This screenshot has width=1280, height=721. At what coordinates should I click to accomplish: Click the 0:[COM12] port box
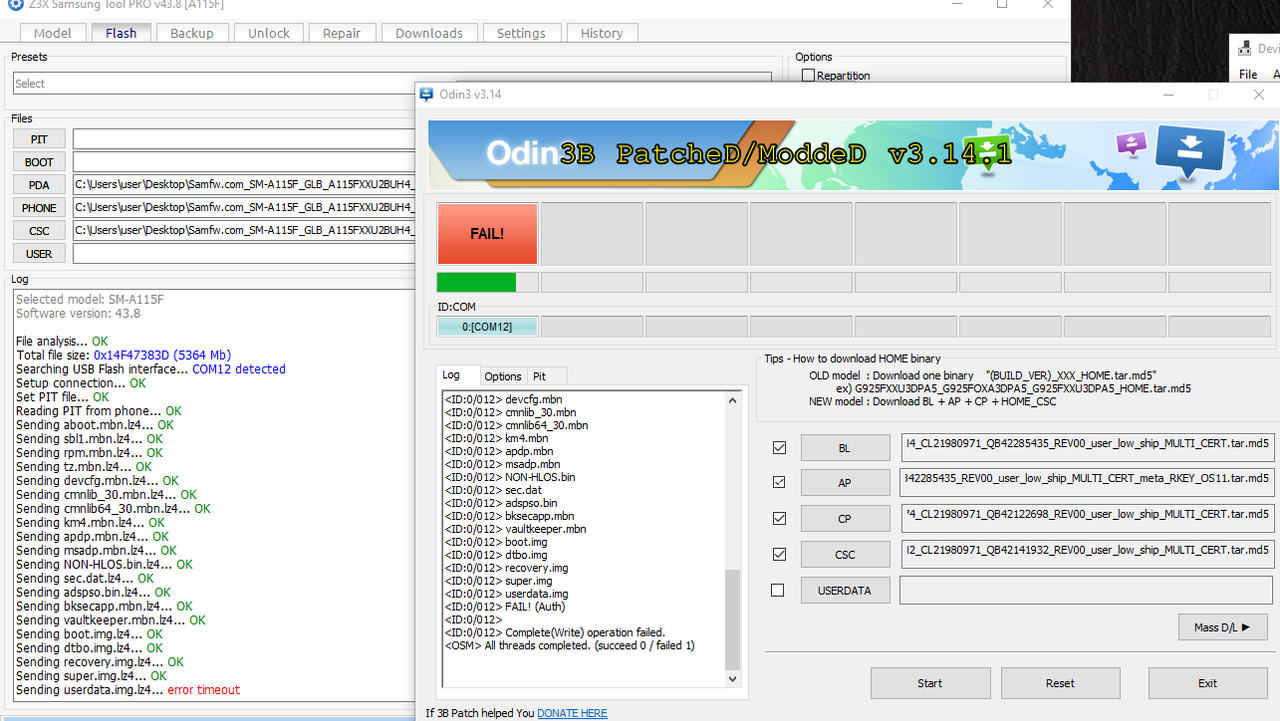tap(487, 326)
